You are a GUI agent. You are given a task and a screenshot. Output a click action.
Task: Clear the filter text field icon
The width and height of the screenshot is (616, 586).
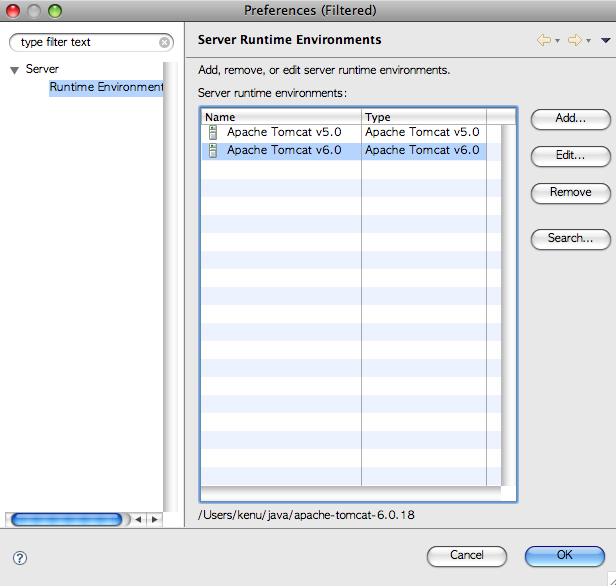pos(165,42)
